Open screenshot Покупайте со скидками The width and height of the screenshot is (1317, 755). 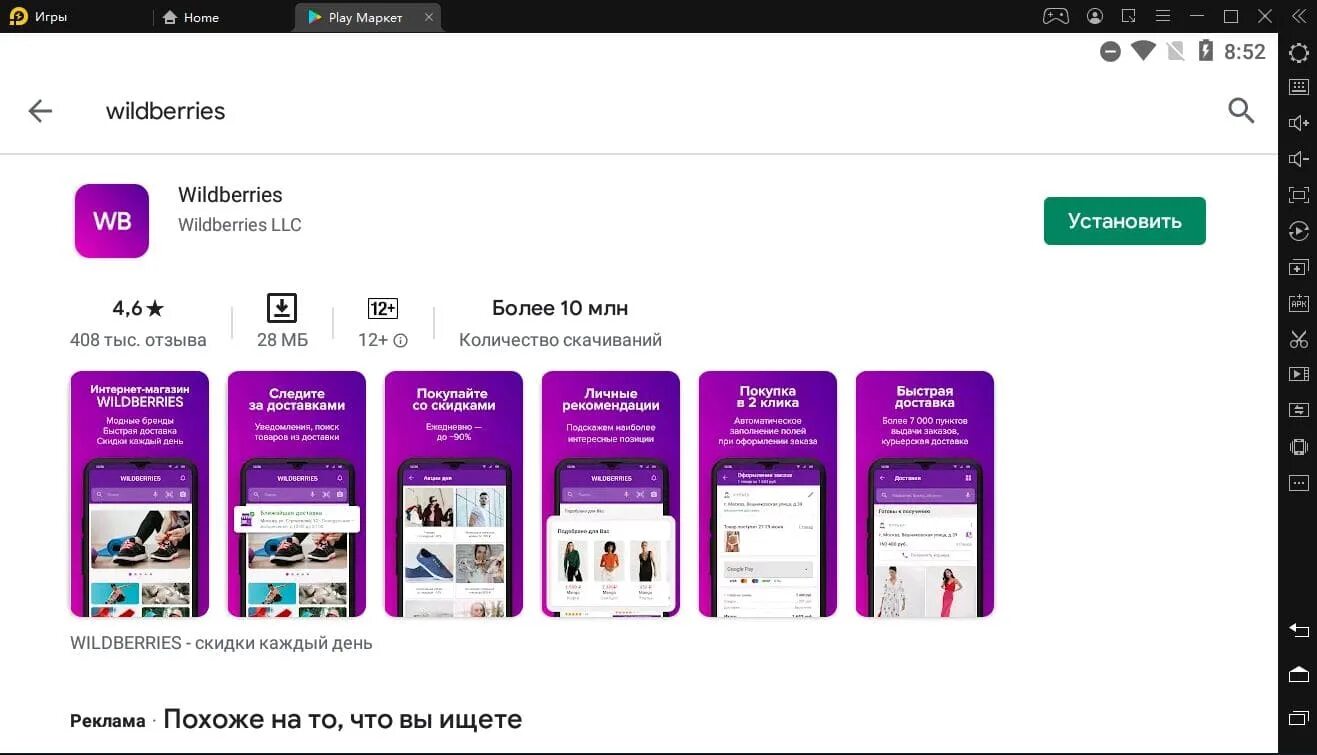coord(454,494)
